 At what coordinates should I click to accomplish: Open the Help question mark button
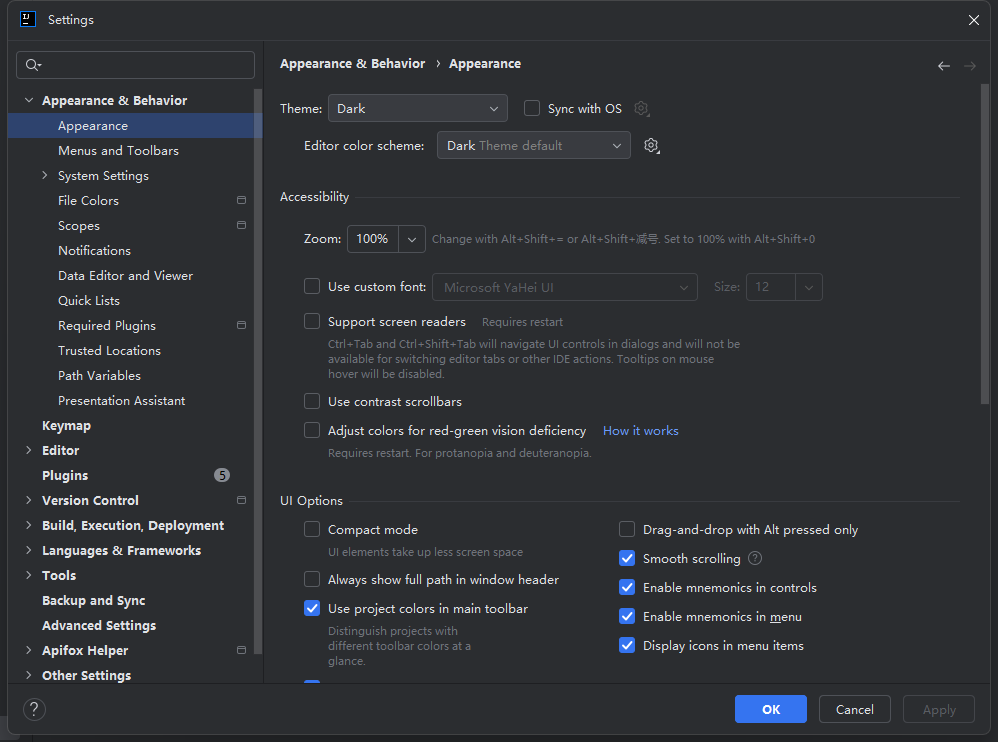pyautogui.click(x=34, y=709)
